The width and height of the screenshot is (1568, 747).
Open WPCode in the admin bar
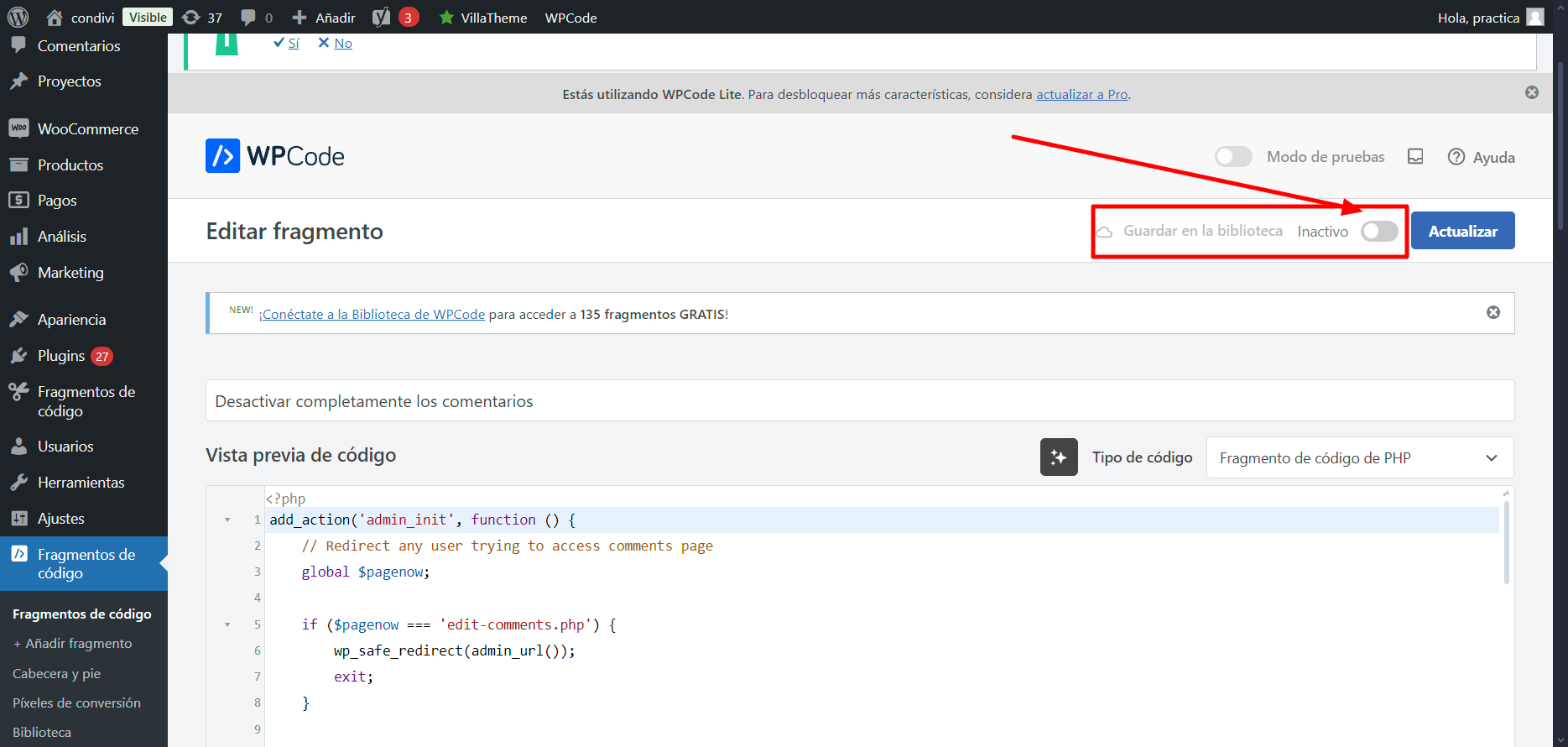tap(570, 18)
